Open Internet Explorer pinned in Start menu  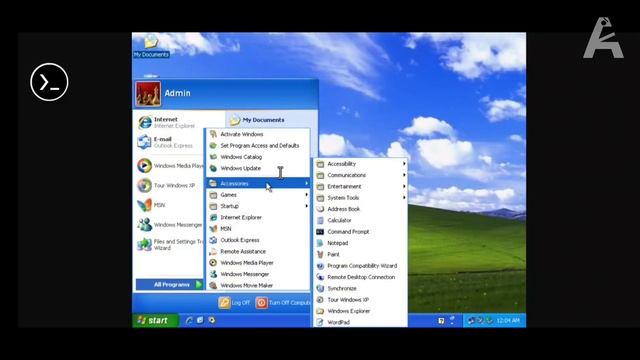pos(170,122)
